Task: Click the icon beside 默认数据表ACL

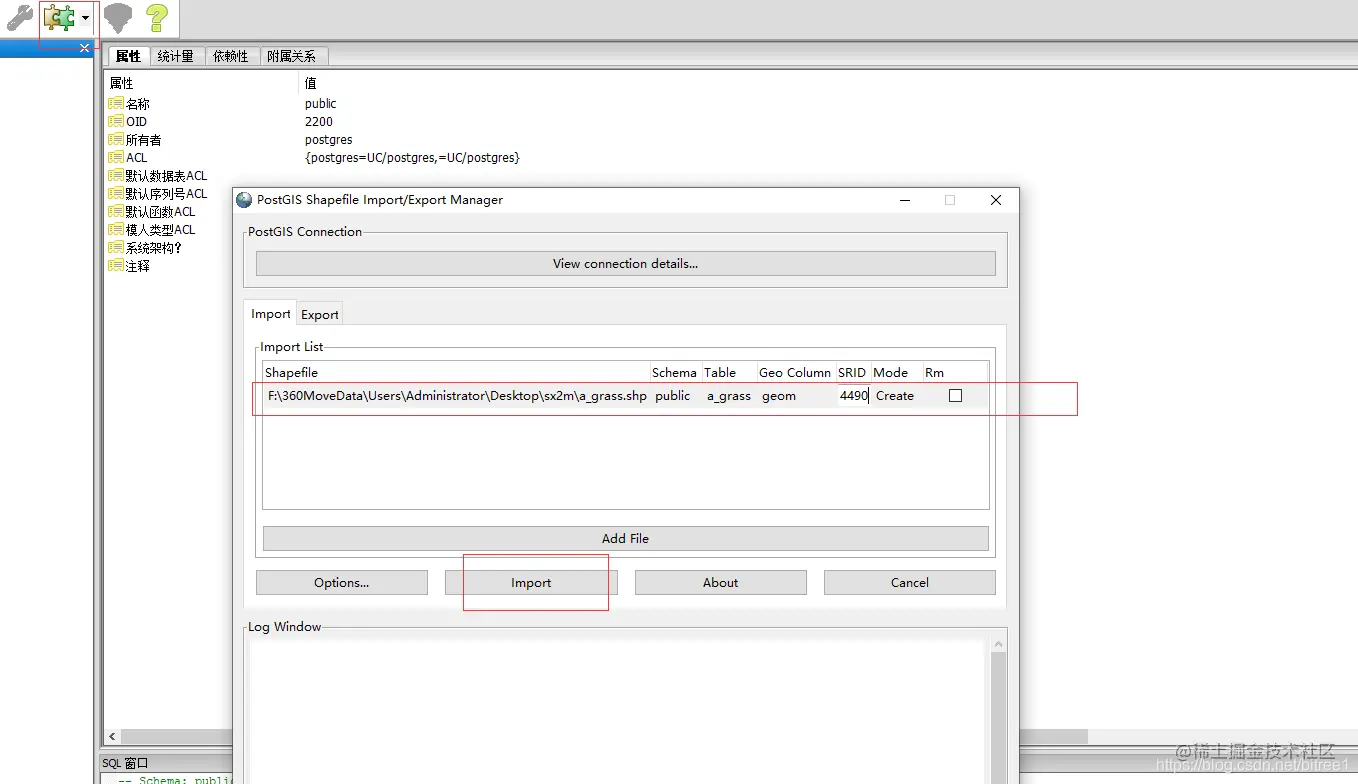Action: click(116, 175)
